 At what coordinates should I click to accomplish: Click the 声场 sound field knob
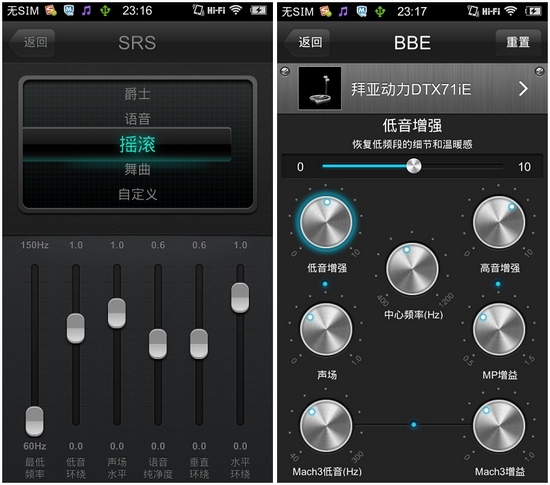click(x=326, y=329)
